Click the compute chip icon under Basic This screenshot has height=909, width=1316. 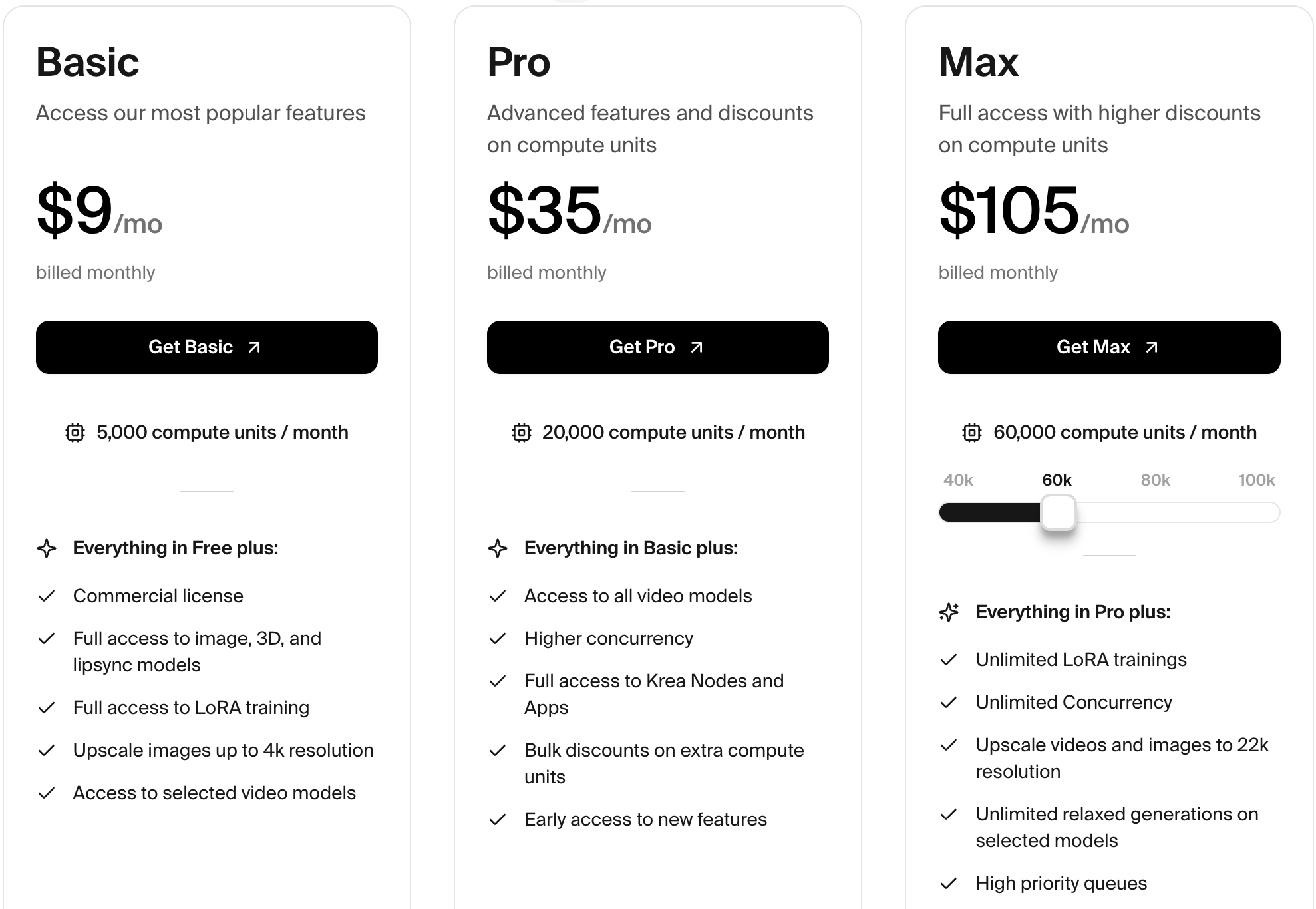75,433
